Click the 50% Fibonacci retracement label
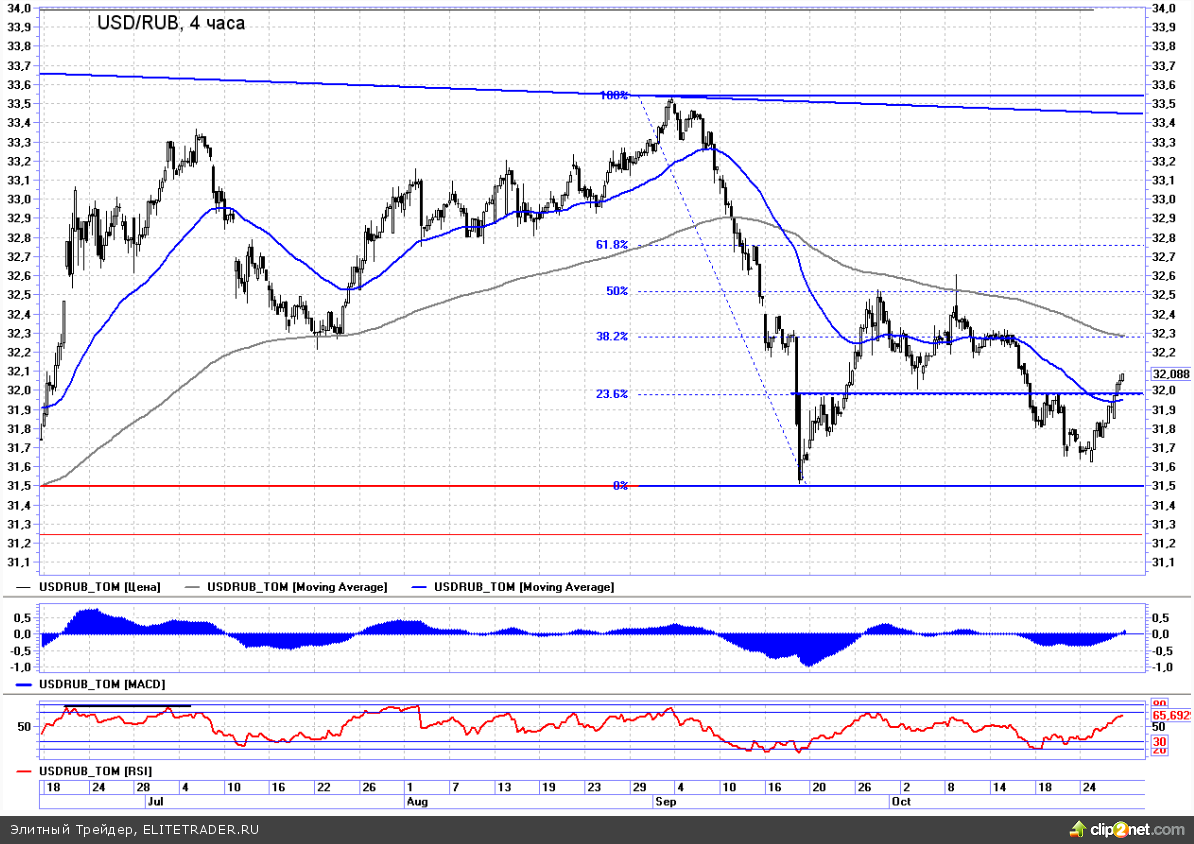Screen dimensions: 1194x844 click(617, 291)
